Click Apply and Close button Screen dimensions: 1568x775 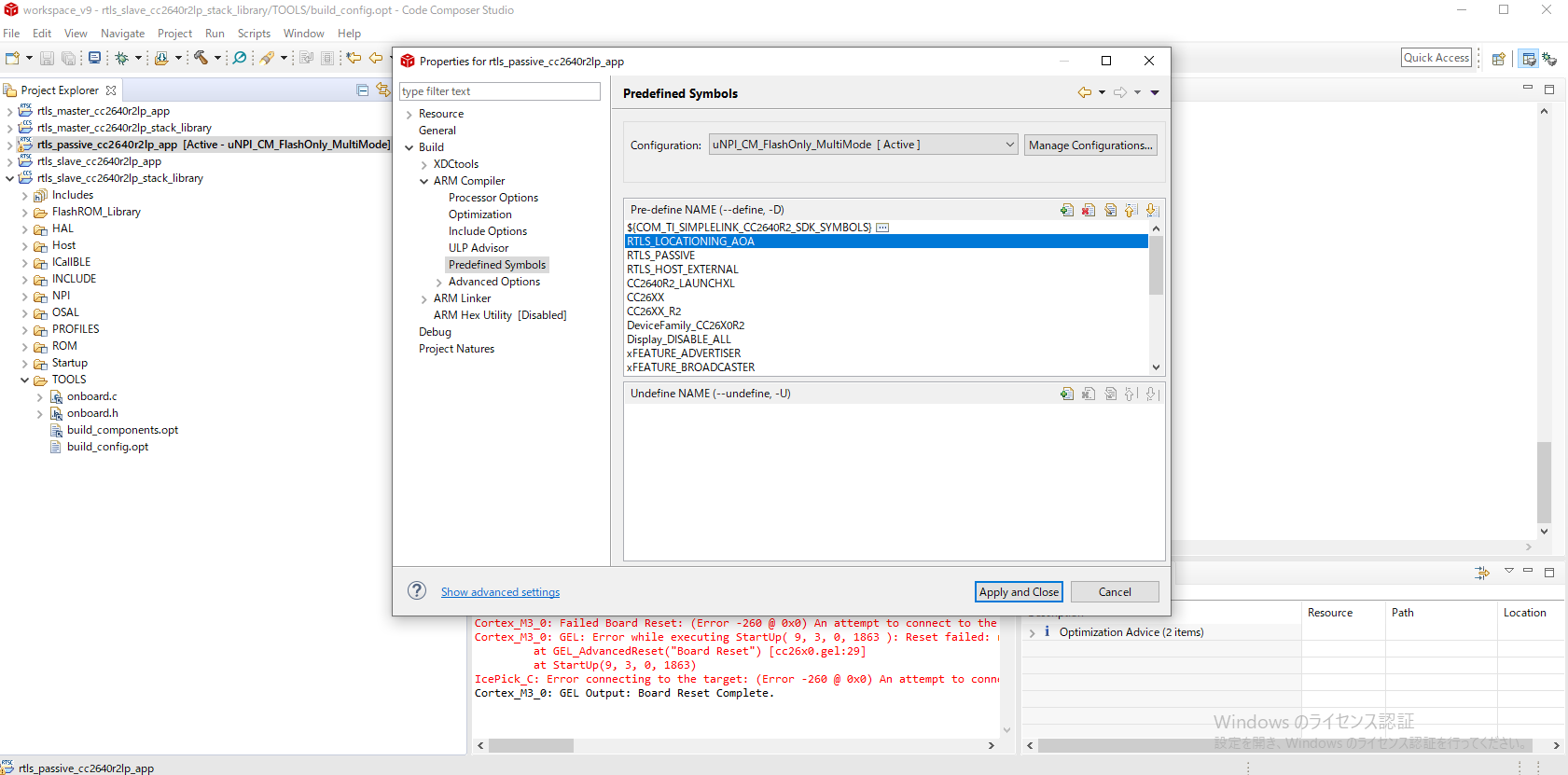1019,591
